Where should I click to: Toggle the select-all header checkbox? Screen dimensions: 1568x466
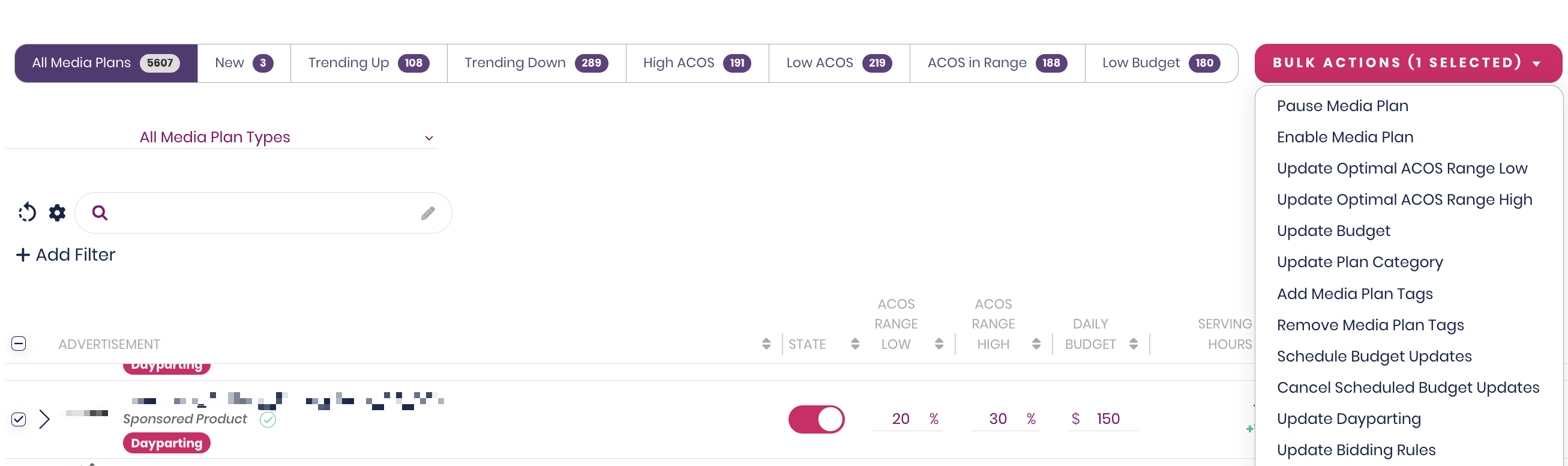pyautogui.click(x=19, y=343)
